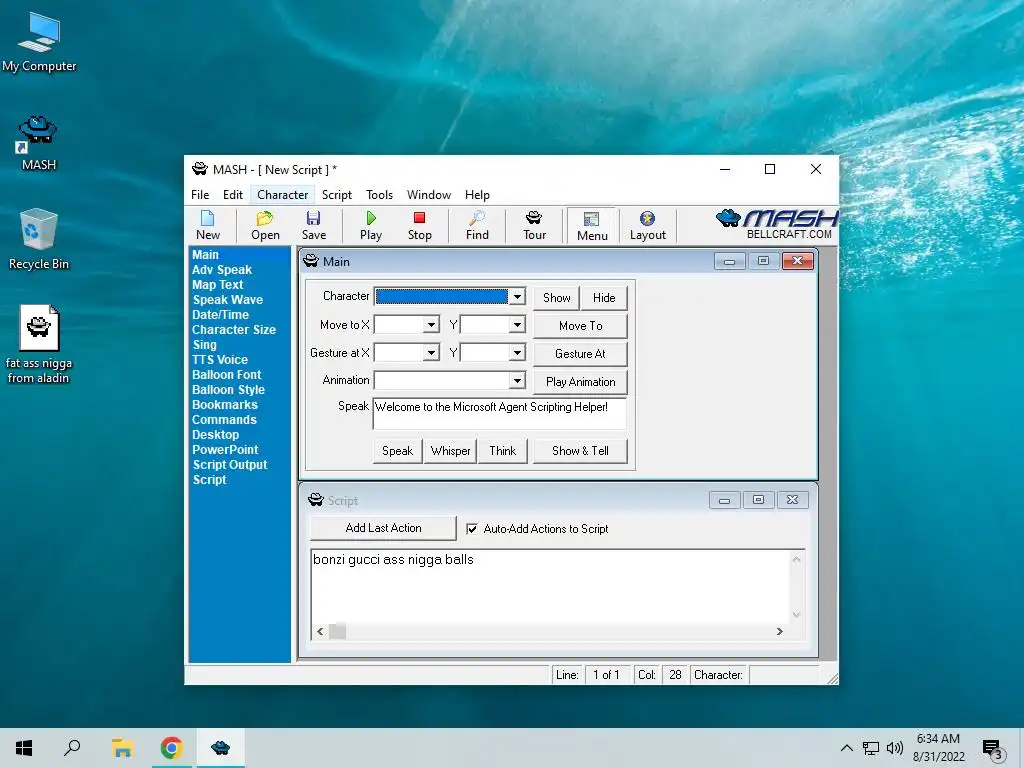The image size is (1024, 768).
Task: Open Google Chrome from the taskbar
Action: (171, 748)
